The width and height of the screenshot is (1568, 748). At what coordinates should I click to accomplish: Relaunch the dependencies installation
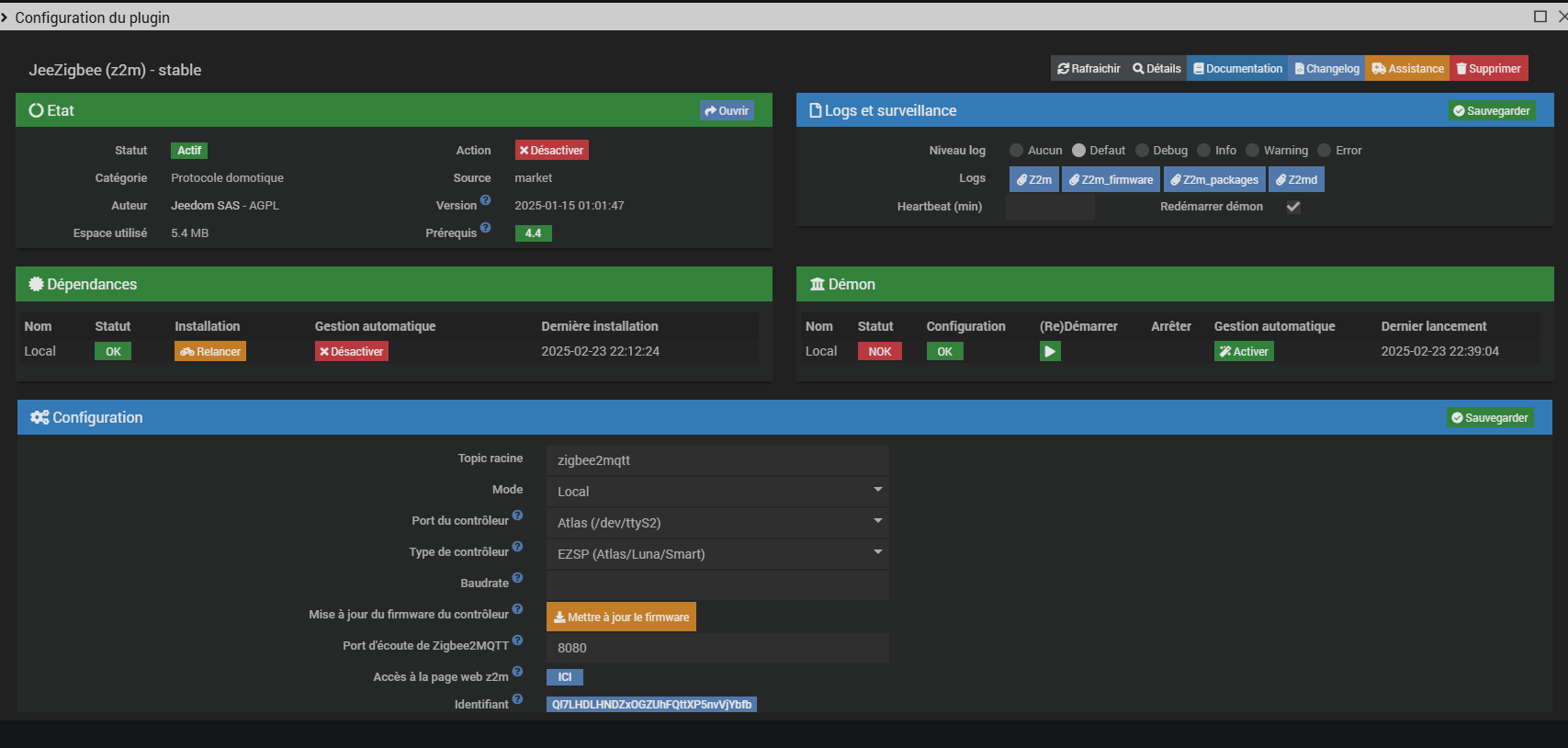[x=210, y=351]
